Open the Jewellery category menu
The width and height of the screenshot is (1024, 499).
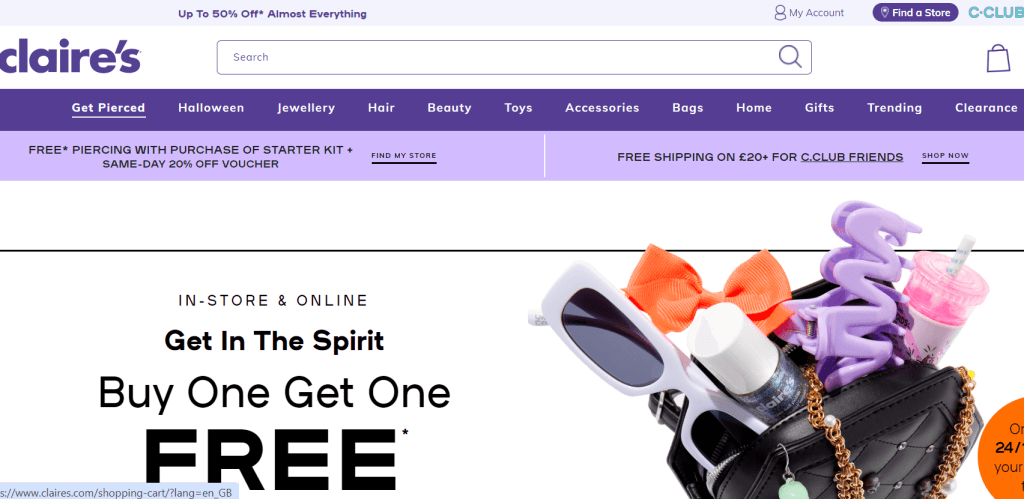tap(306, 108)
